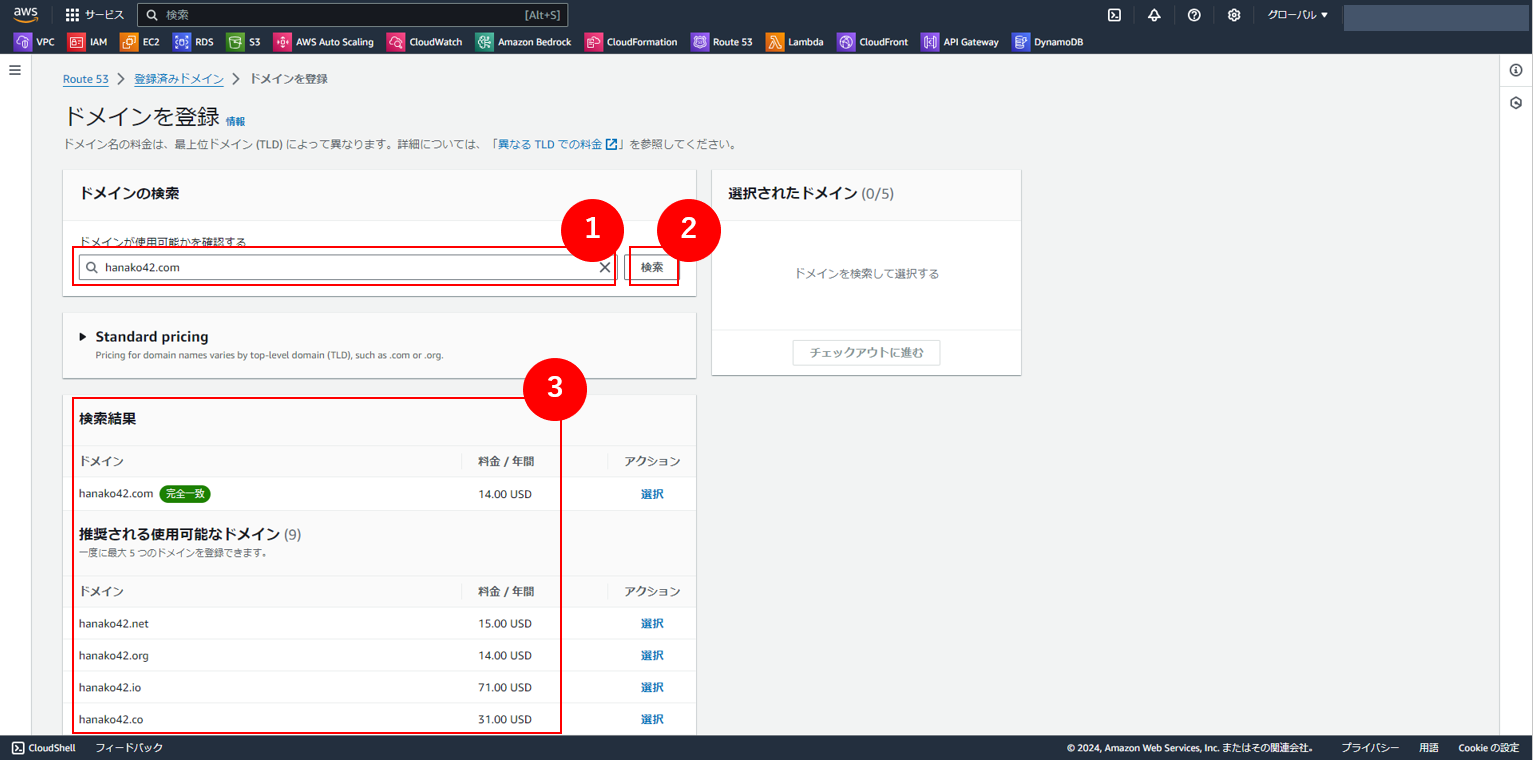The width and height of the screenshot is (1533, 760).
Task: Open the 異なる TLD での料金 link
Action: [558, 144]
